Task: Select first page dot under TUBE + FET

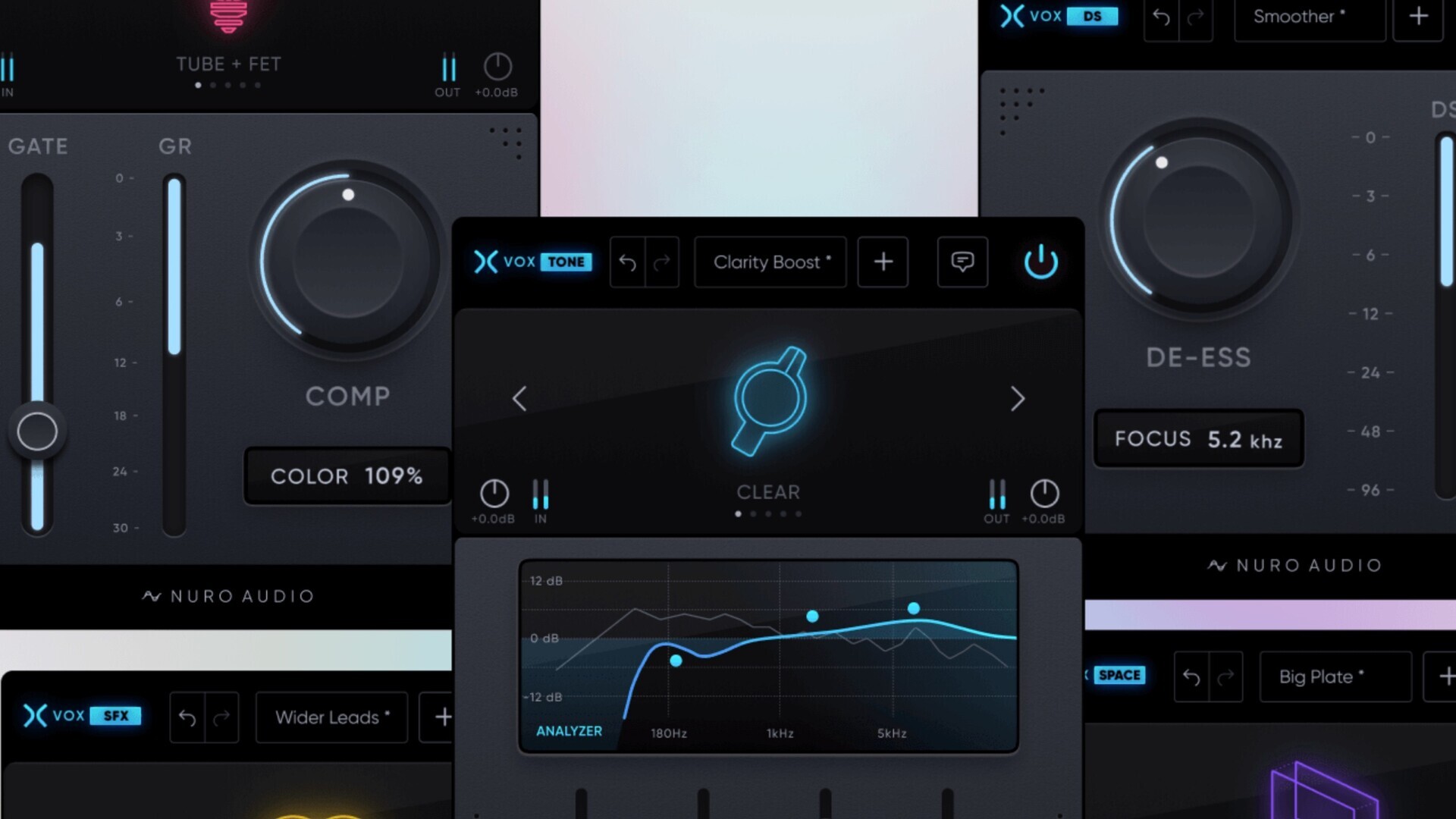Action: [x=198, y=86]
